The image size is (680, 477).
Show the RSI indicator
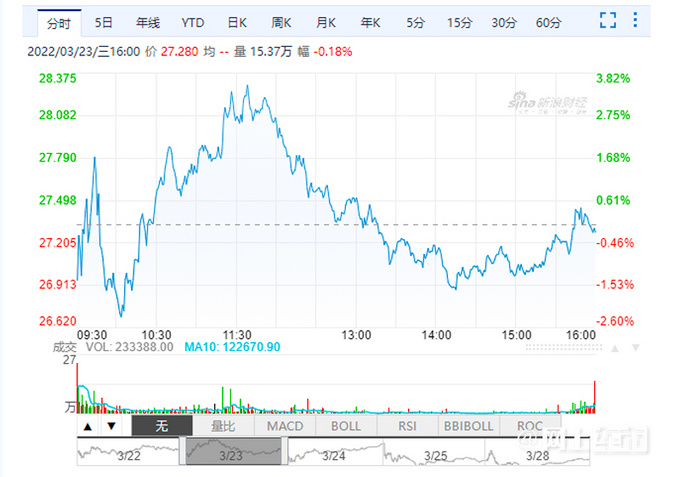[x=408, y=426]
